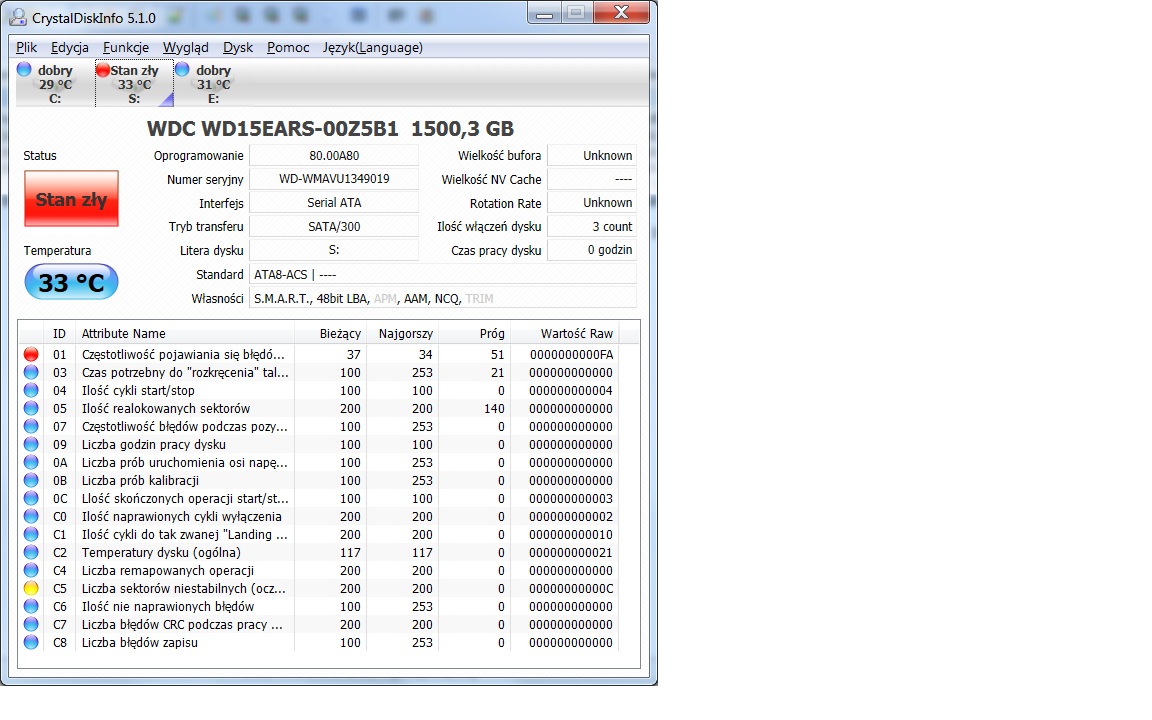Click the Próg column header
This screenshot has height=720, width=1152.
[475, 333]
